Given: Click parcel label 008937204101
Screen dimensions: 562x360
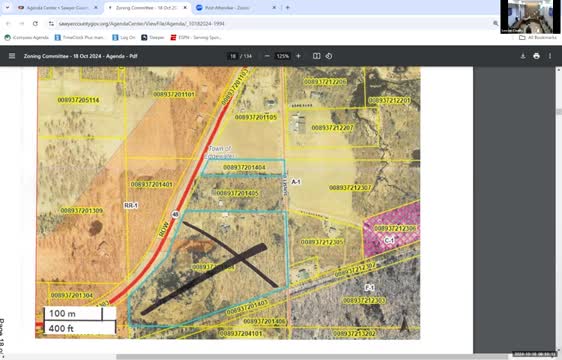Looking at the screenshot, I should click(240, 334).
